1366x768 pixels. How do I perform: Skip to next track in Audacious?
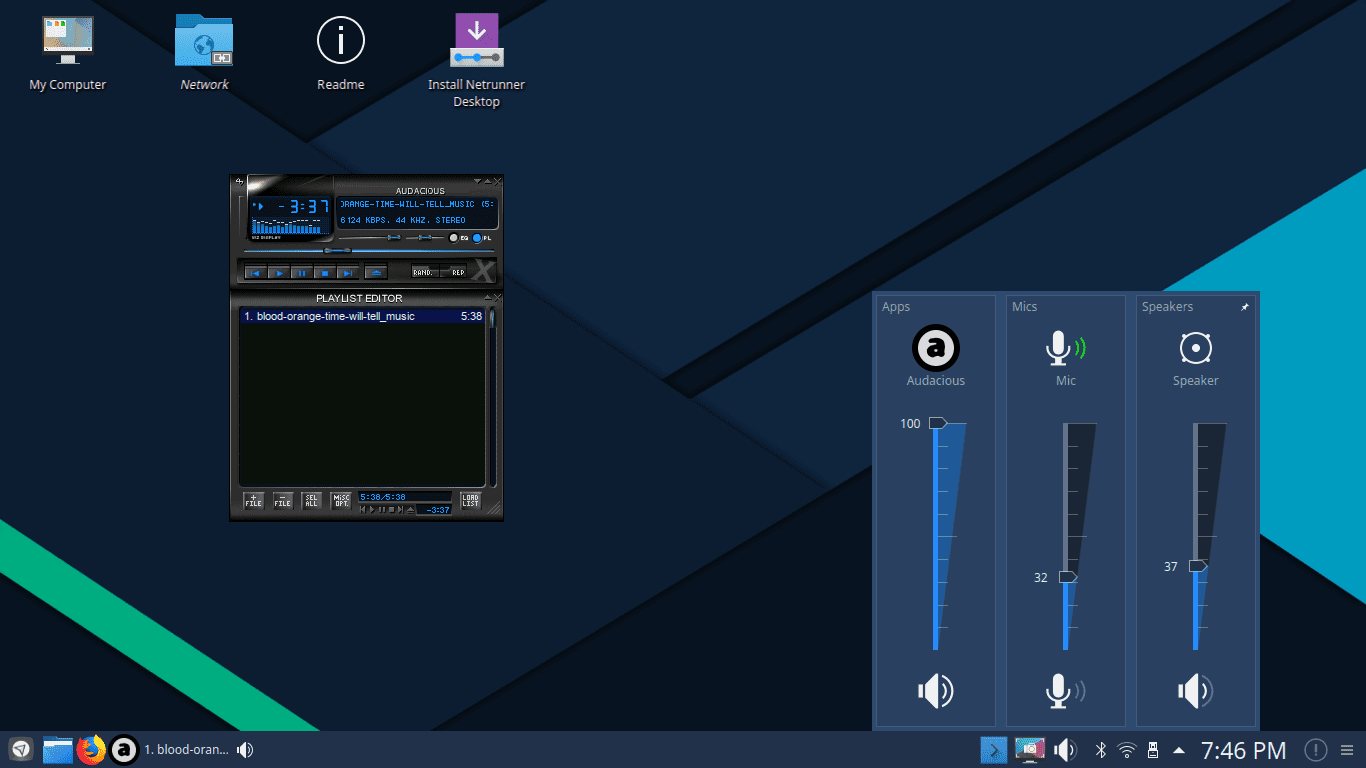coord(347,272)
